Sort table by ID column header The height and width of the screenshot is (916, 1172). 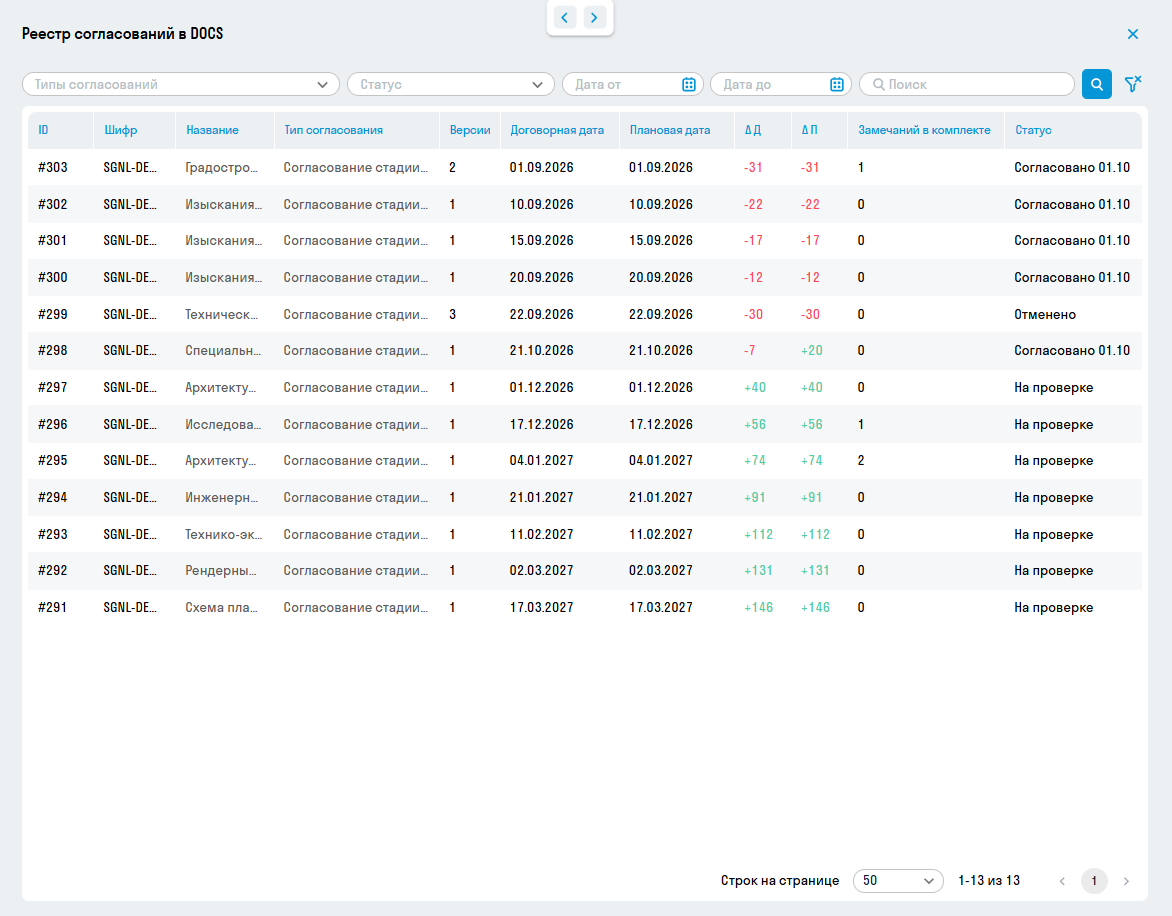pyautogui.click(x=43, y=130)
